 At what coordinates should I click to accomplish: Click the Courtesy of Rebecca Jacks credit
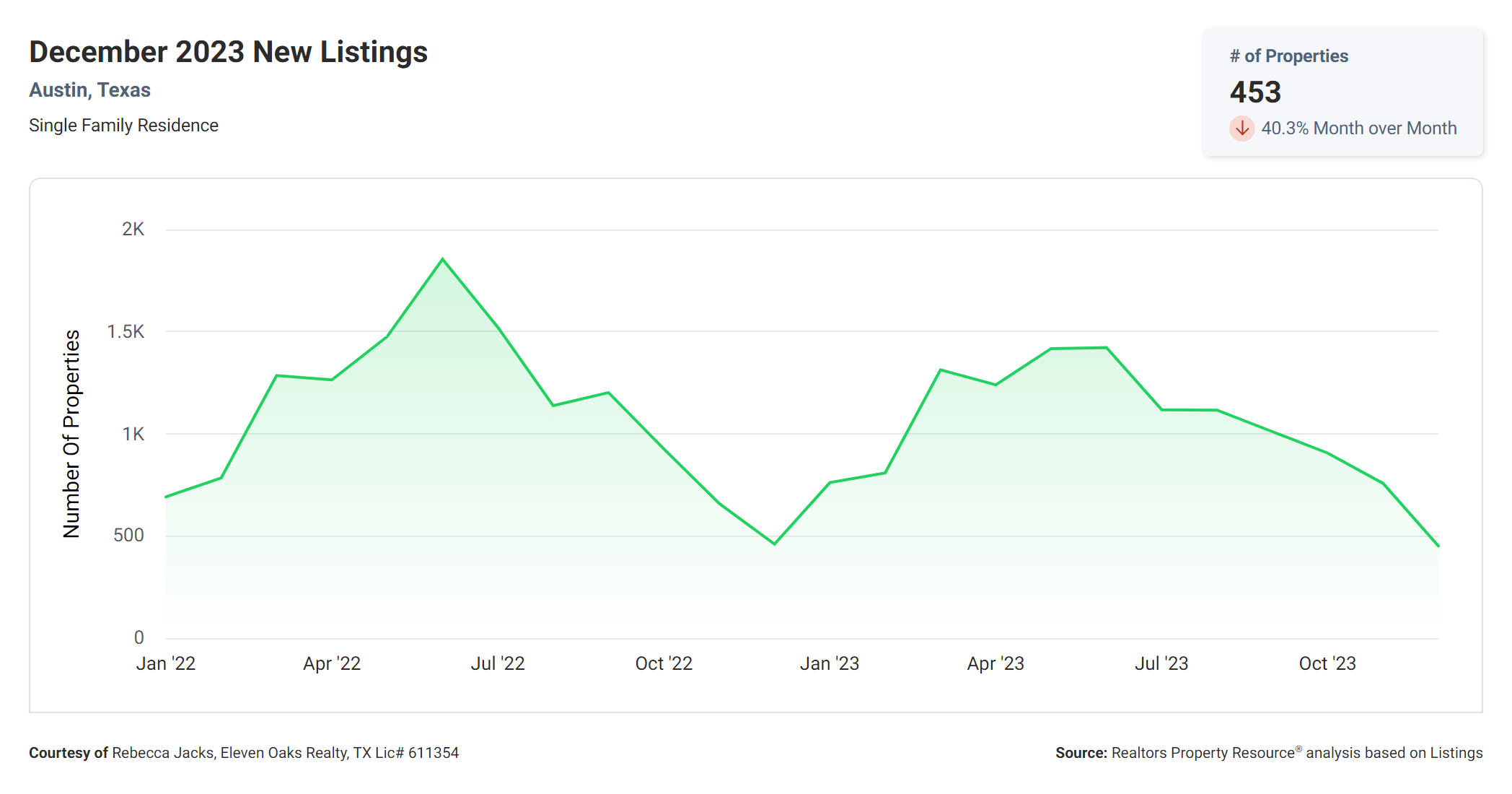pyautogui.click(x=244, y=753)
